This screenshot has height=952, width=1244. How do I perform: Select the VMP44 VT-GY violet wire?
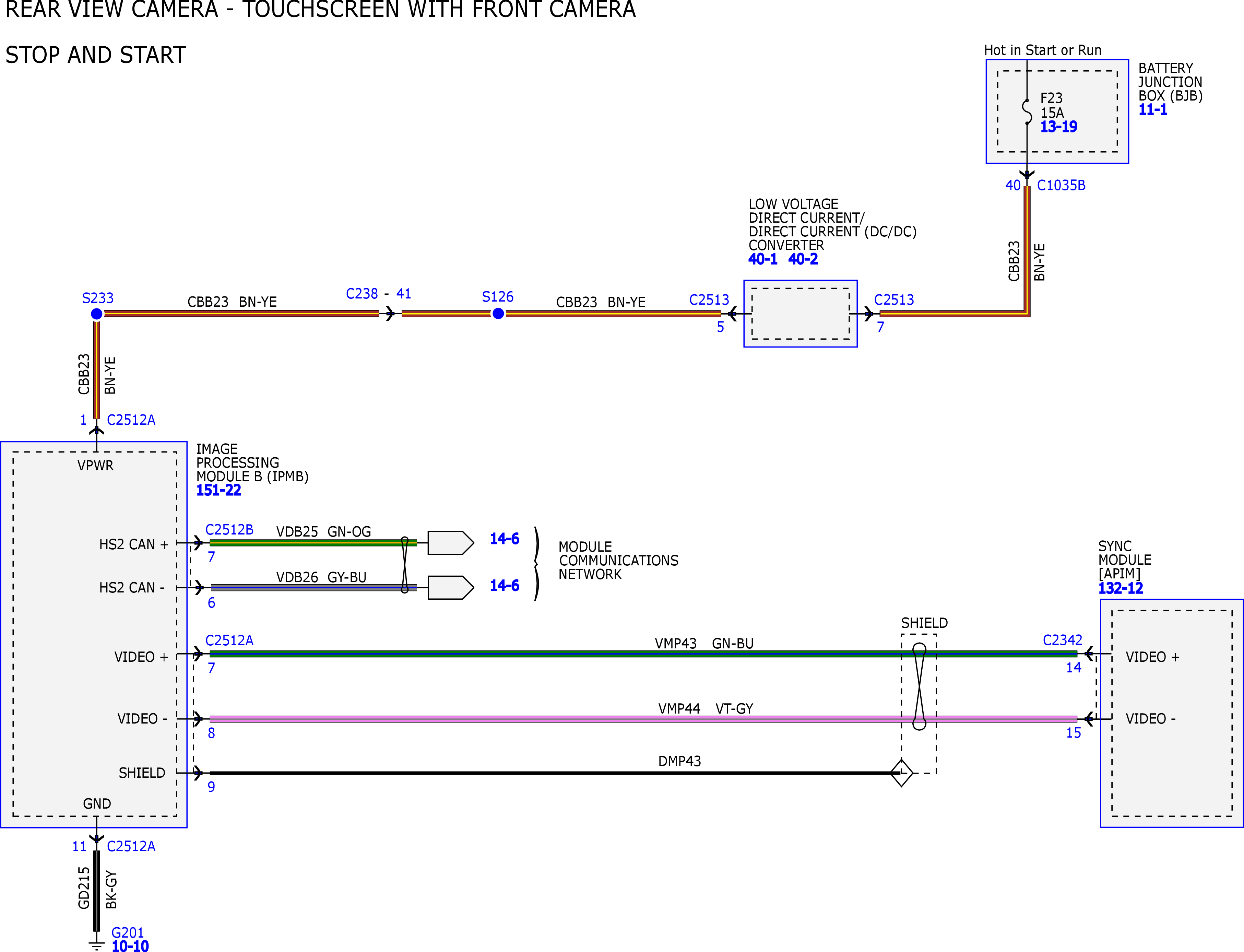point(643,718)
